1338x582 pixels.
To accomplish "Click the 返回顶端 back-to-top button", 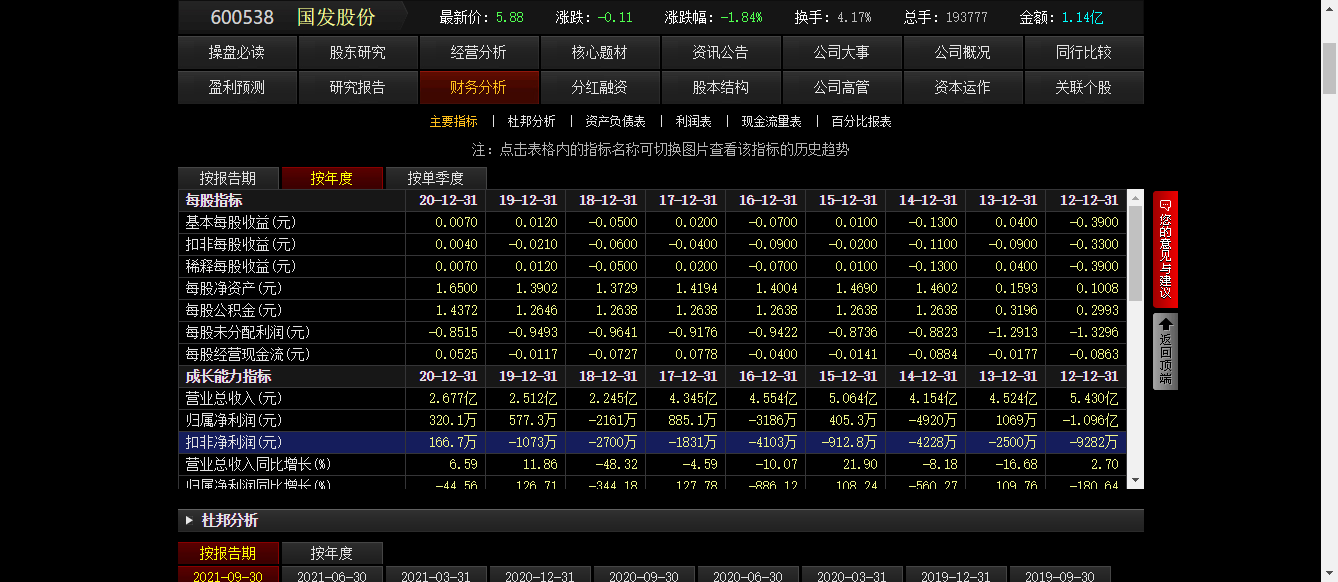I will pos(1165,351).
